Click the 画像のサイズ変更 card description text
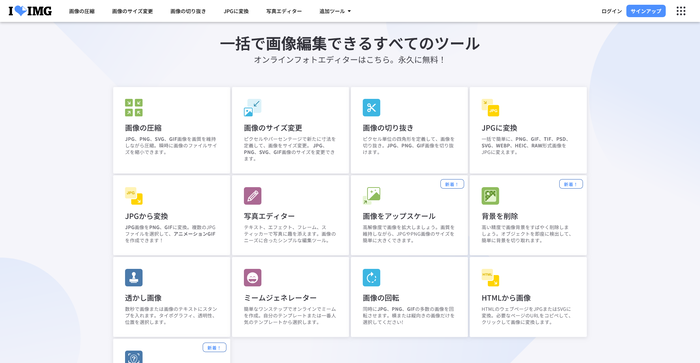The image size is (700, 363). tap(290, 149)
